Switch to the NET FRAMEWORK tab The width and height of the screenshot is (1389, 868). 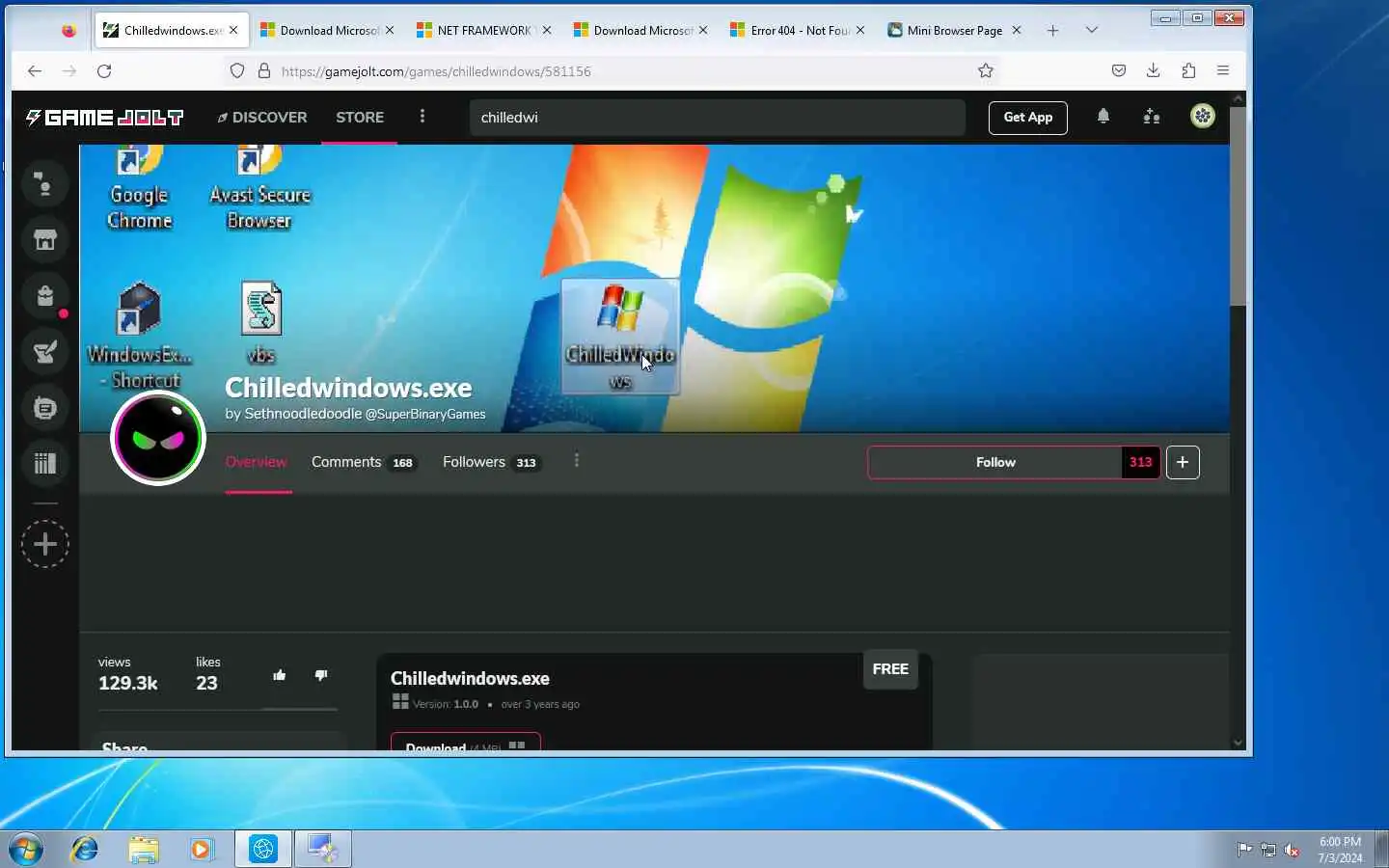(484, 30)
